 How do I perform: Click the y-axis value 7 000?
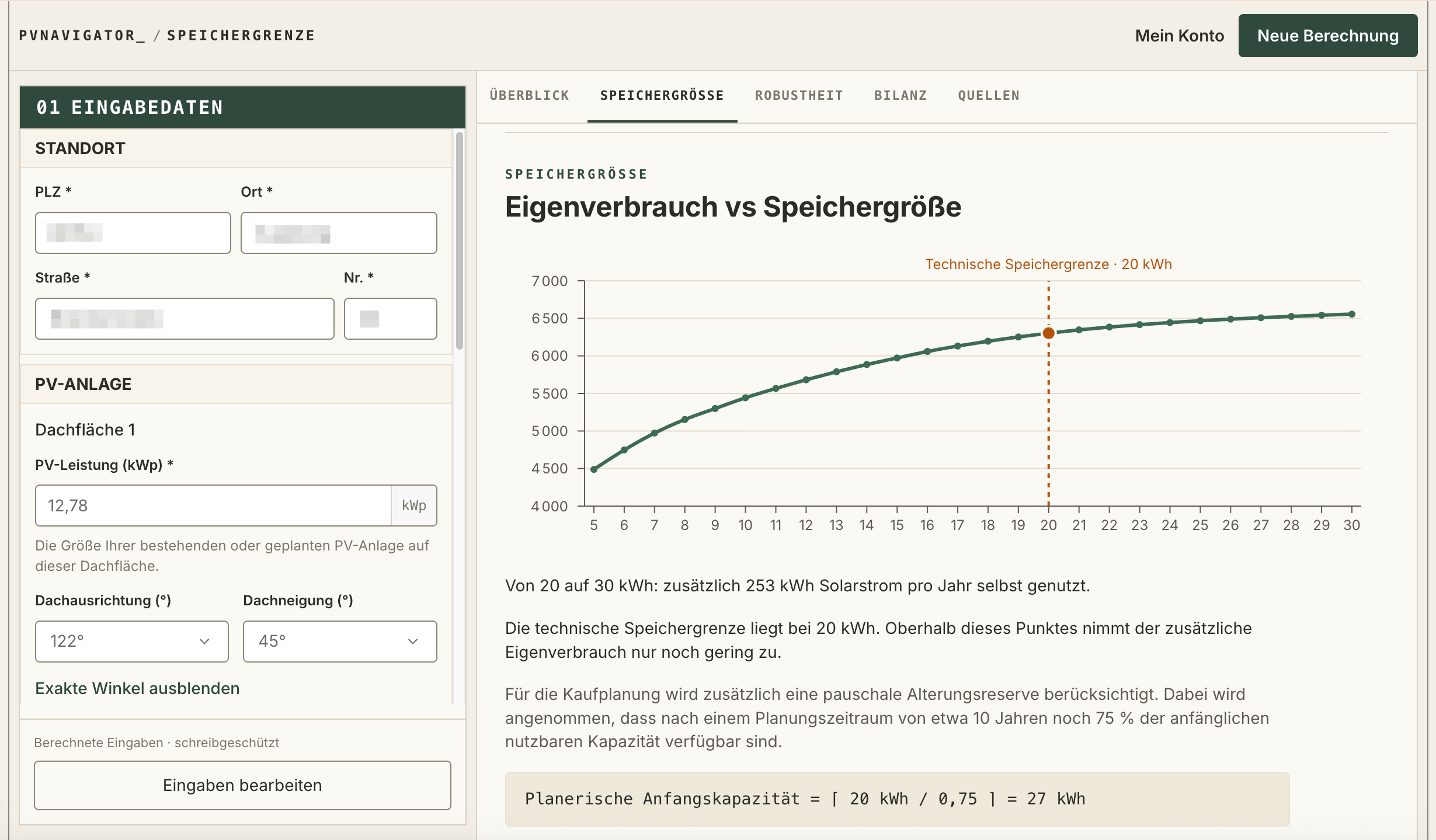click(549, 281)
